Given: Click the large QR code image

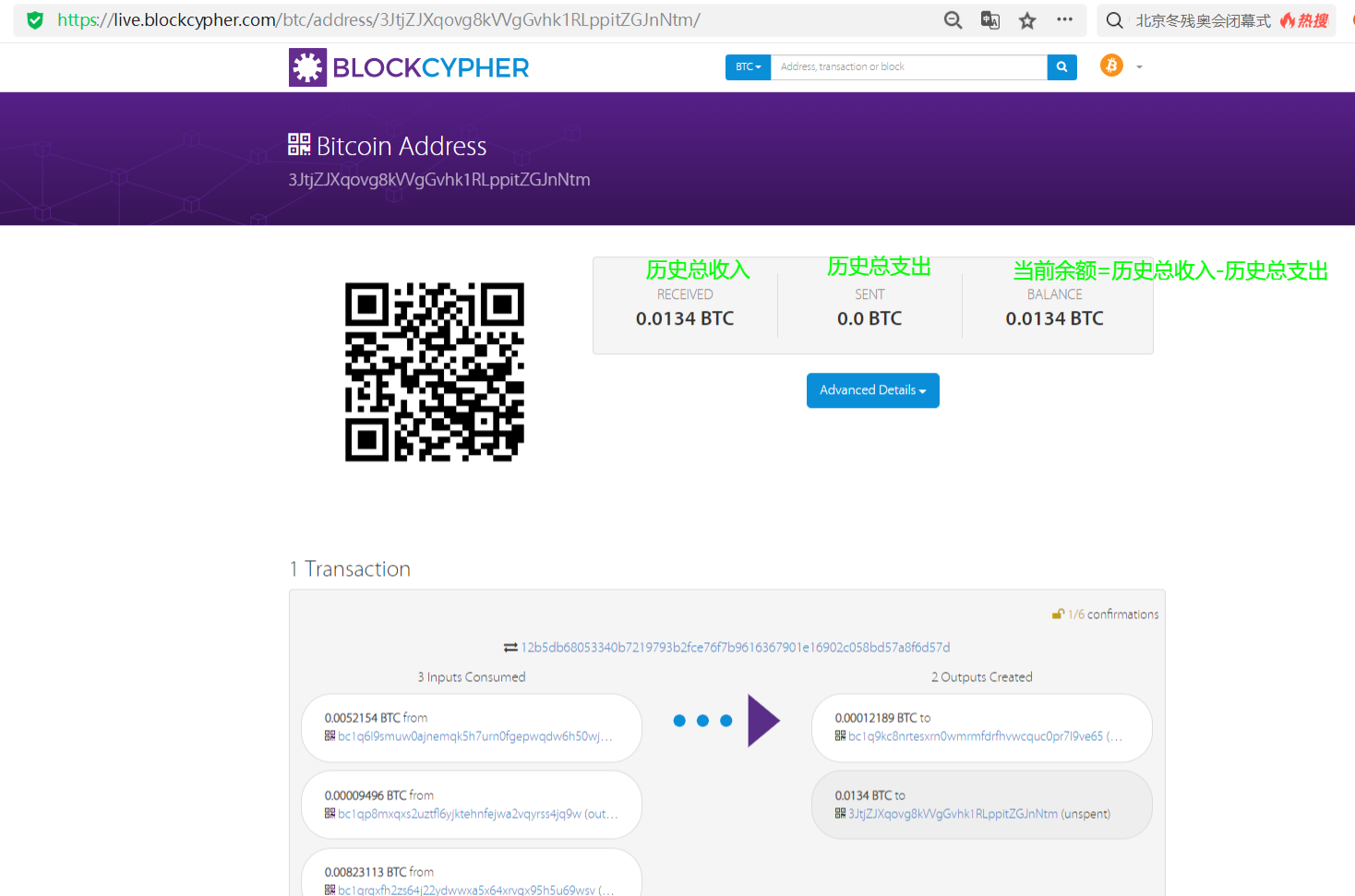Looking at the screenshot, I should [x=435, y=372].
